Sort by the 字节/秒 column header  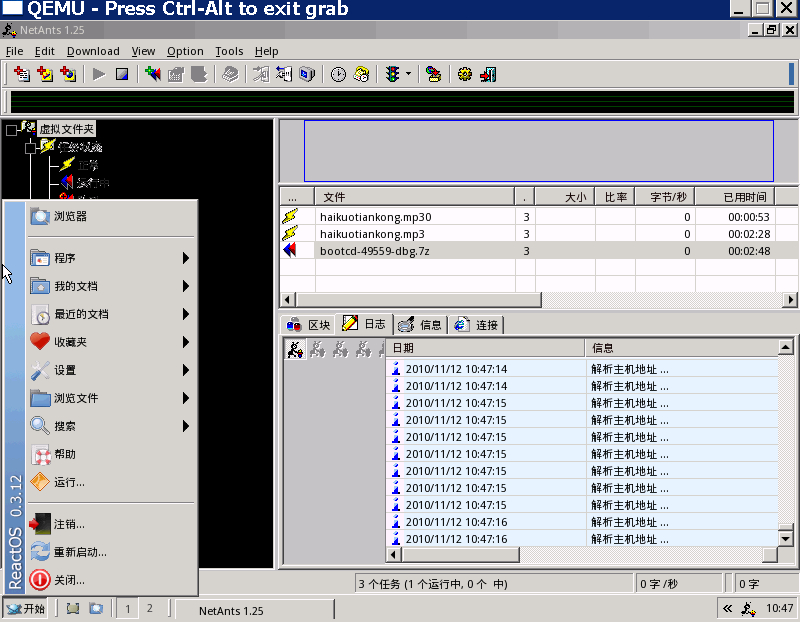(x=665, y=197)
